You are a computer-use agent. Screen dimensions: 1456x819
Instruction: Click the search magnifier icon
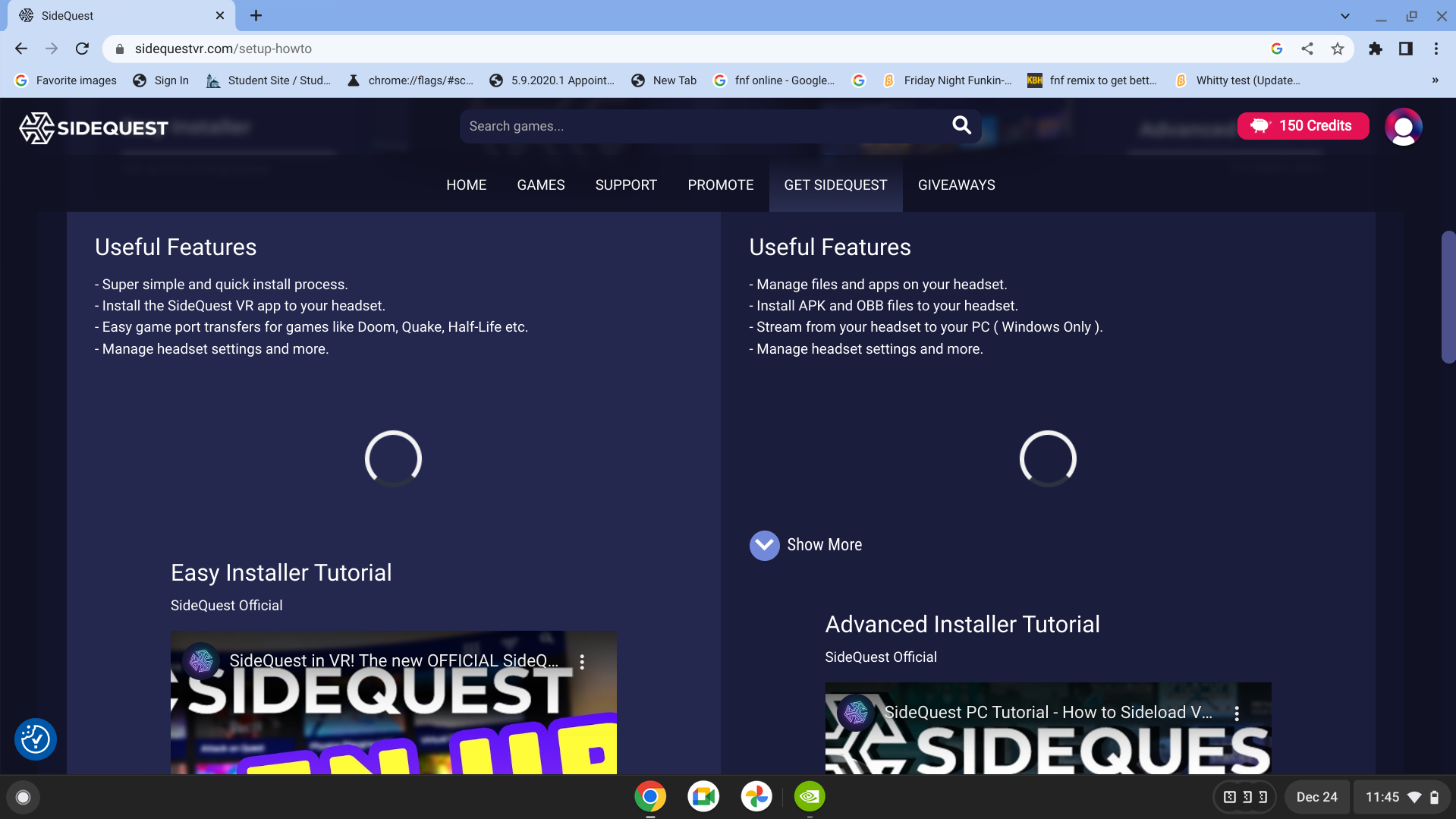click(x=961, y=126)
